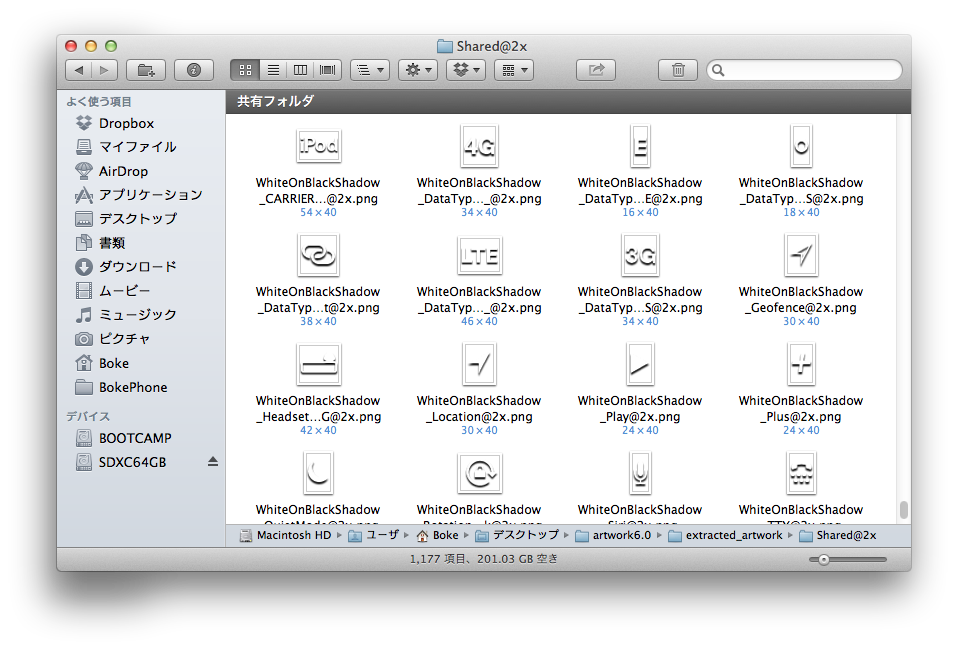Screen dimensions: 968x650
Task: Switch to list view
Action: 273,70
